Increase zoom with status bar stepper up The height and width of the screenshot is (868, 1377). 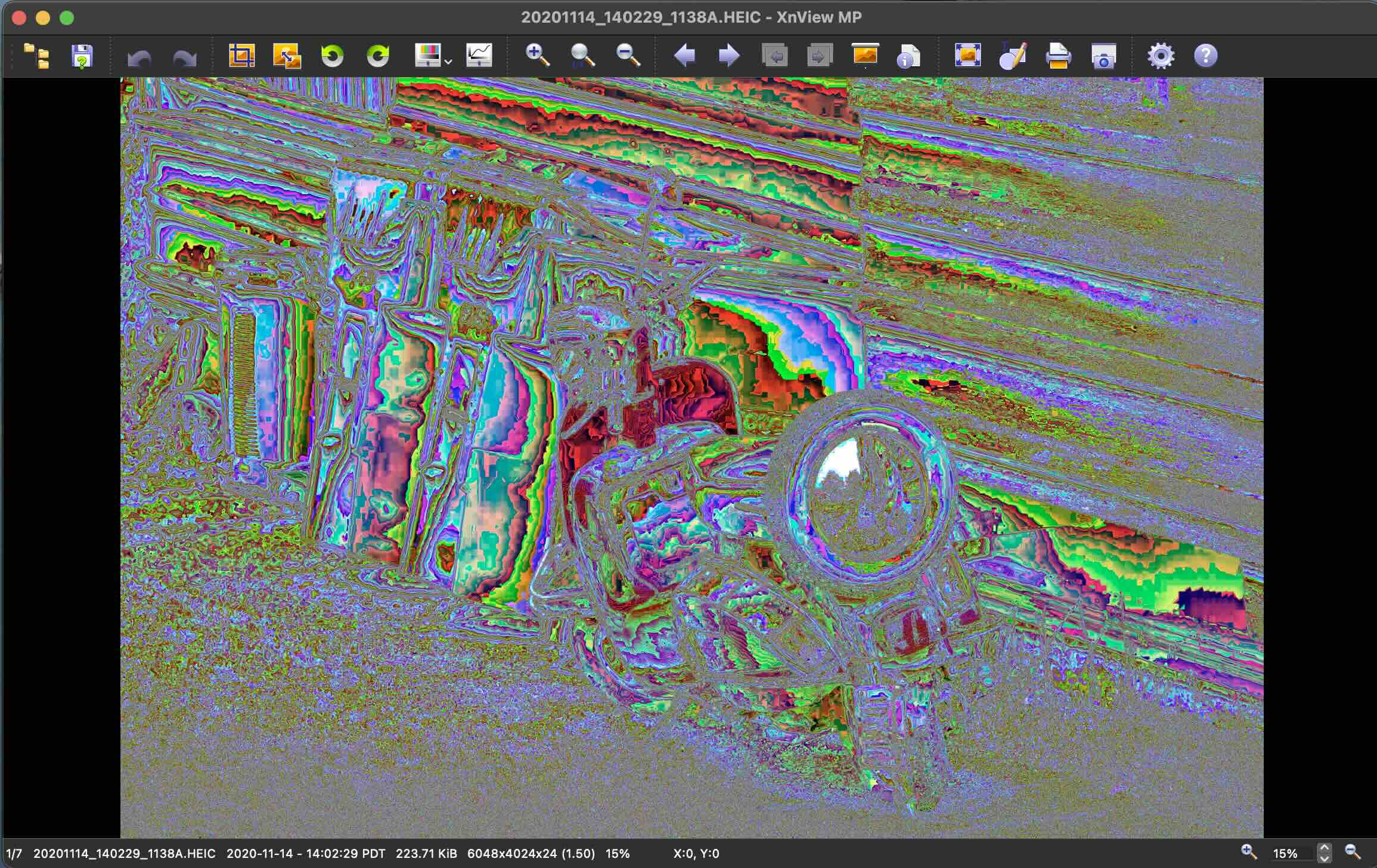tap(1325, 848)
